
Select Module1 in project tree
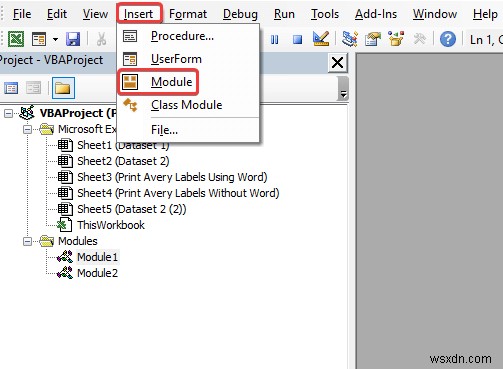(x=97, y=257)
